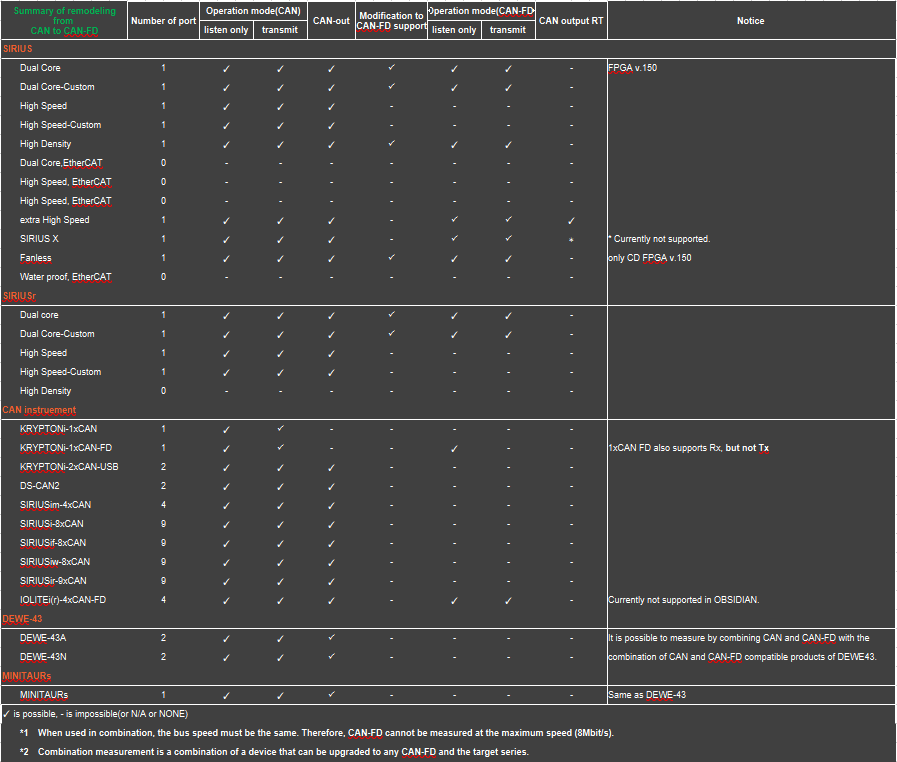Select the 'SIRIUSiw-8xCAN' row label
897x762 pixels.
[x=55, y=561]
